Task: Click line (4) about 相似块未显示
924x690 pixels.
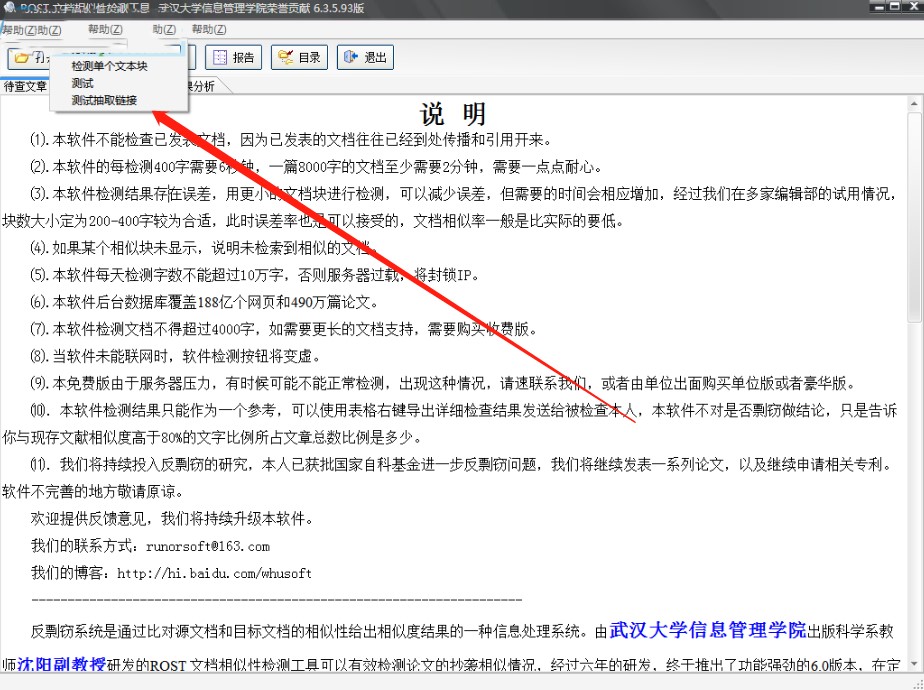Action: pyautogui.click(x=203, y=247)
